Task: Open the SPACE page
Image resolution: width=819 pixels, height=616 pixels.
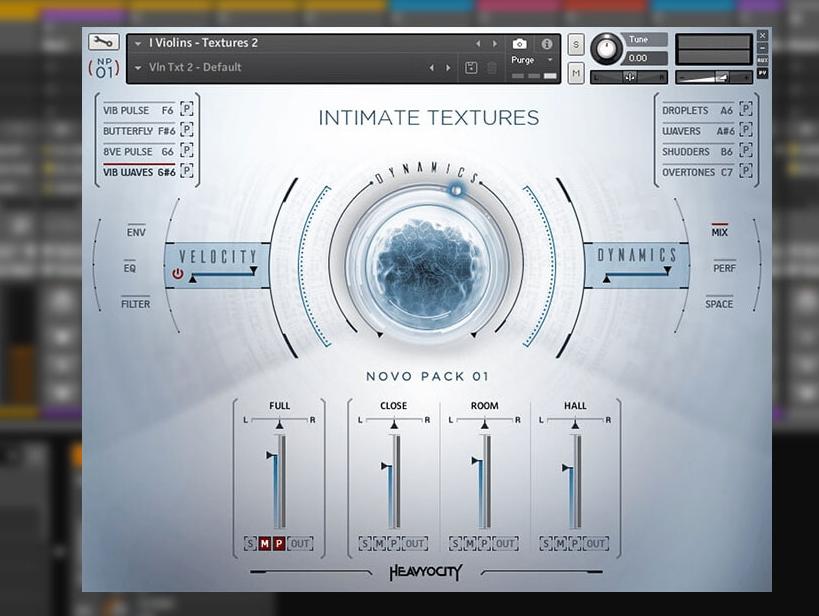Action: [719, 304]
